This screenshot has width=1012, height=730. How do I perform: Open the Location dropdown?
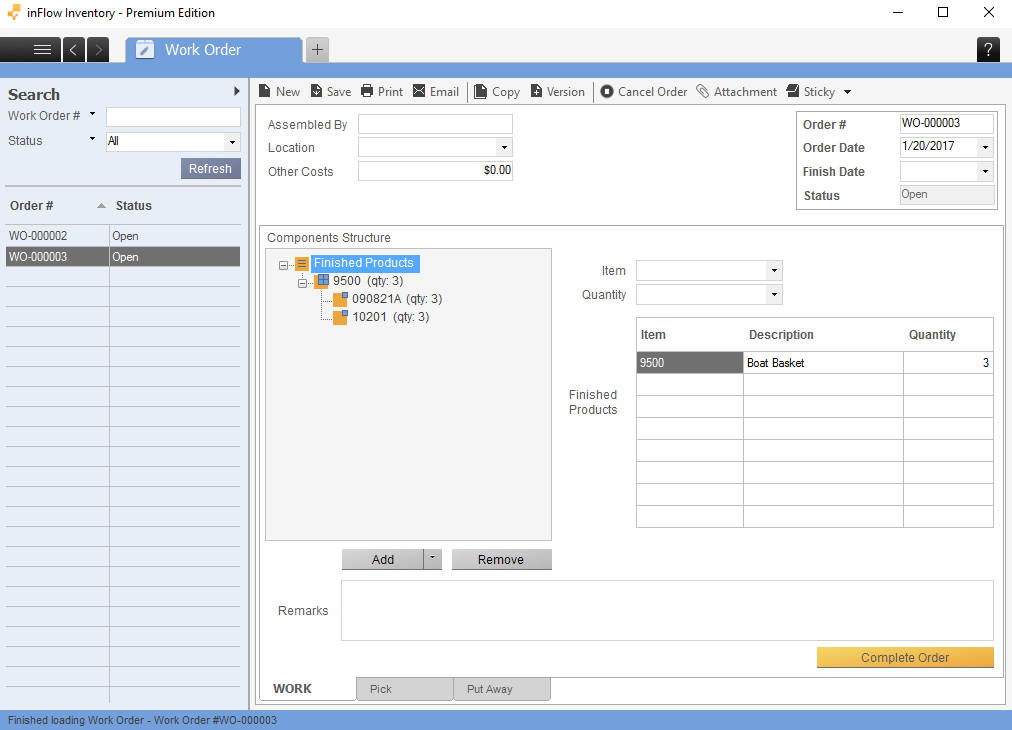(x=504, y=147)
